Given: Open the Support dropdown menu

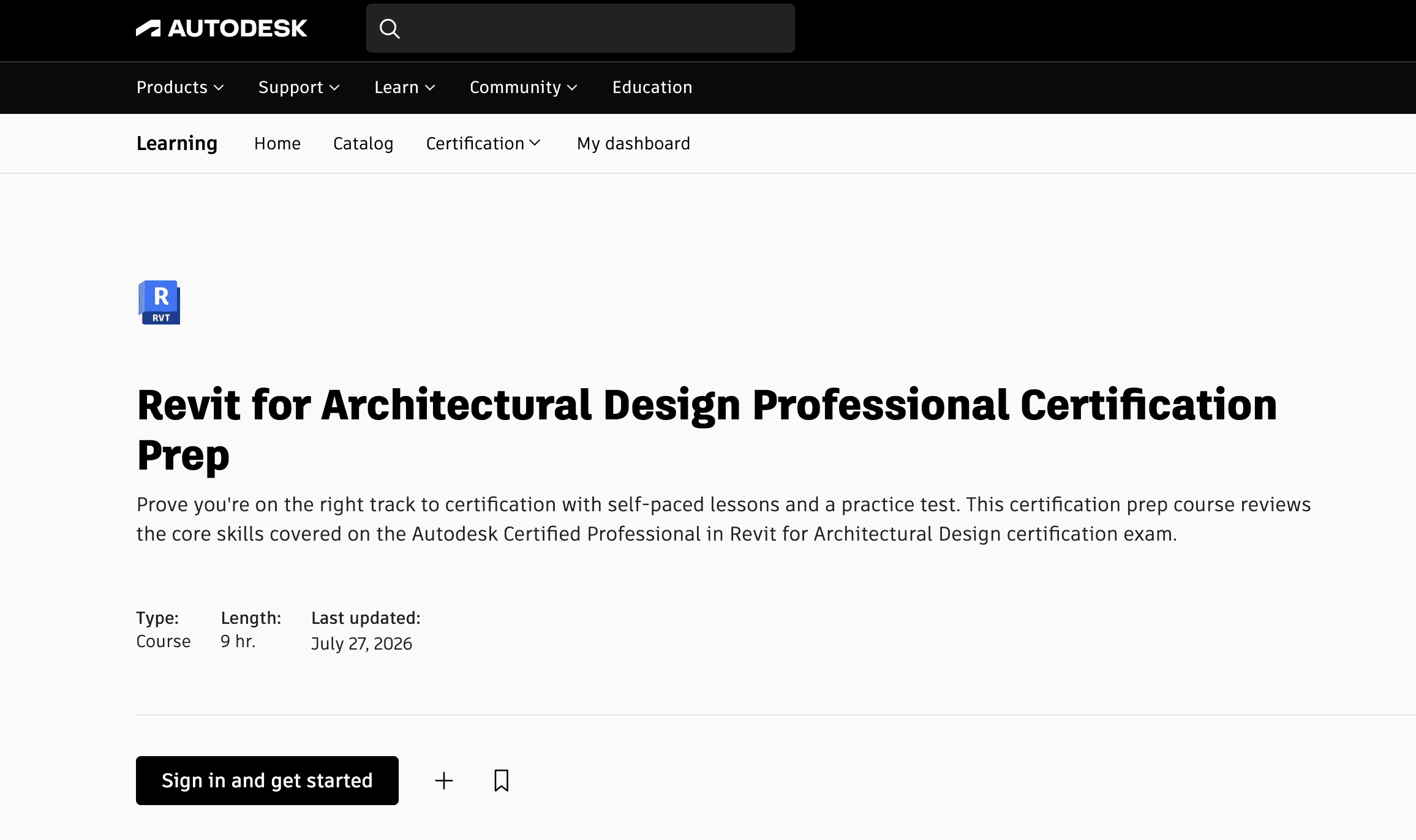Looking at the screenshot, I should [x=299, y=88].
